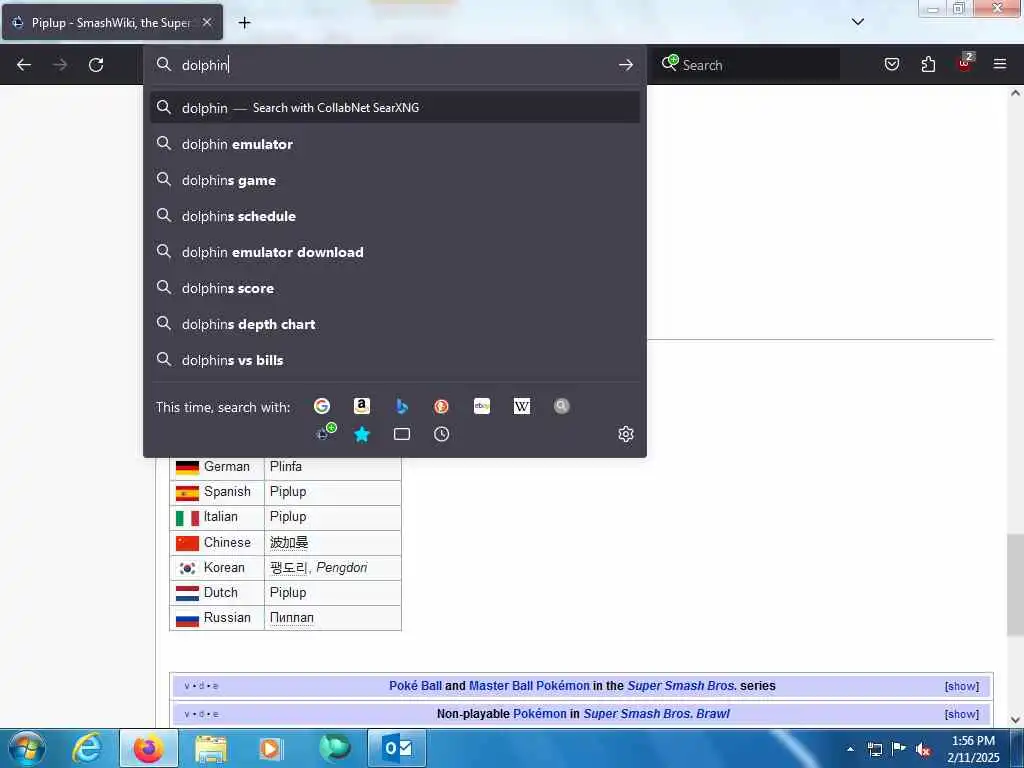This screenshot has width=1024, height=768.
Task: Pick the 'dolphin emulator' suggestion
Action: (395, 144)
